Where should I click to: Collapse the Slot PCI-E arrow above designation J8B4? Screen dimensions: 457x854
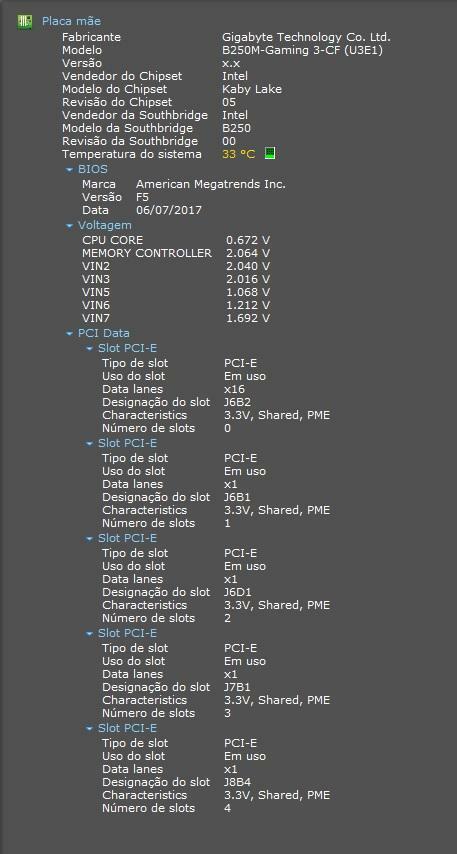(89, 729)
